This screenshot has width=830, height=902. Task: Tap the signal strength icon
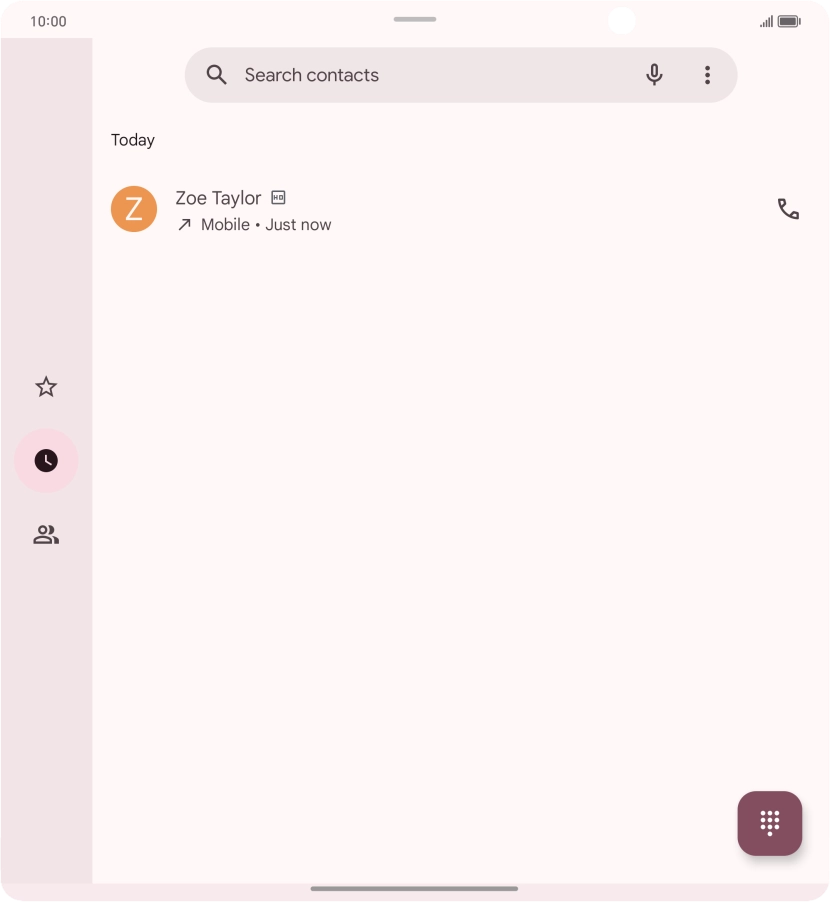pos(766,22)
